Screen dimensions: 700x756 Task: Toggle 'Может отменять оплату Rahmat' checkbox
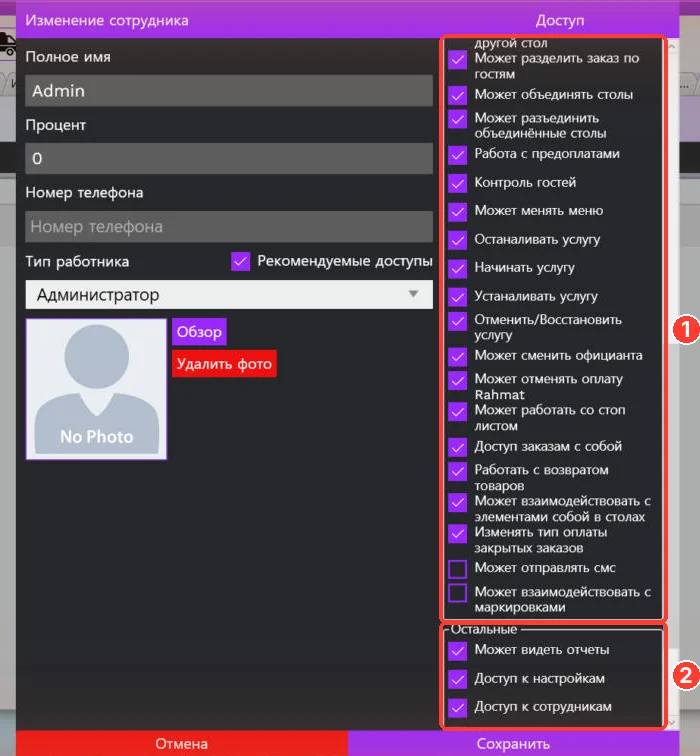click(457, 380)
